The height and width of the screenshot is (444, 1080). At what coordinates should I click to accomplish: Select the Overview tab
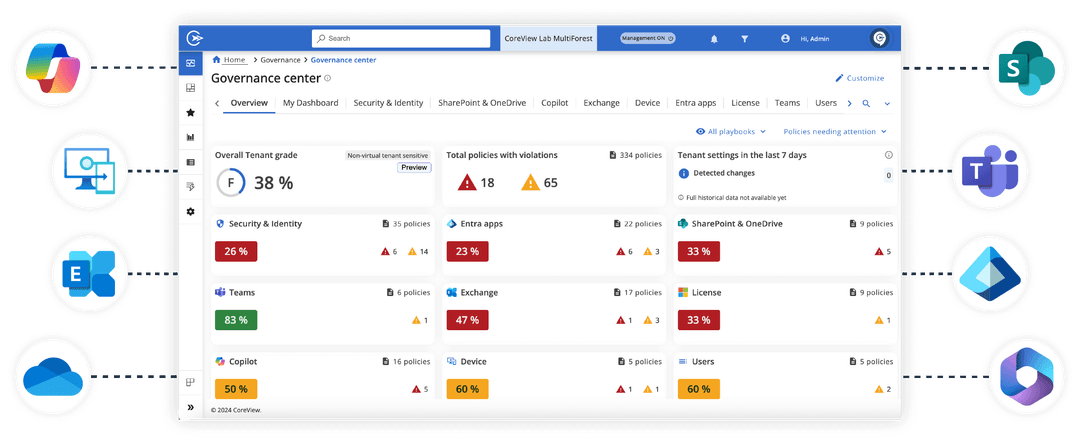coord(249,103)
